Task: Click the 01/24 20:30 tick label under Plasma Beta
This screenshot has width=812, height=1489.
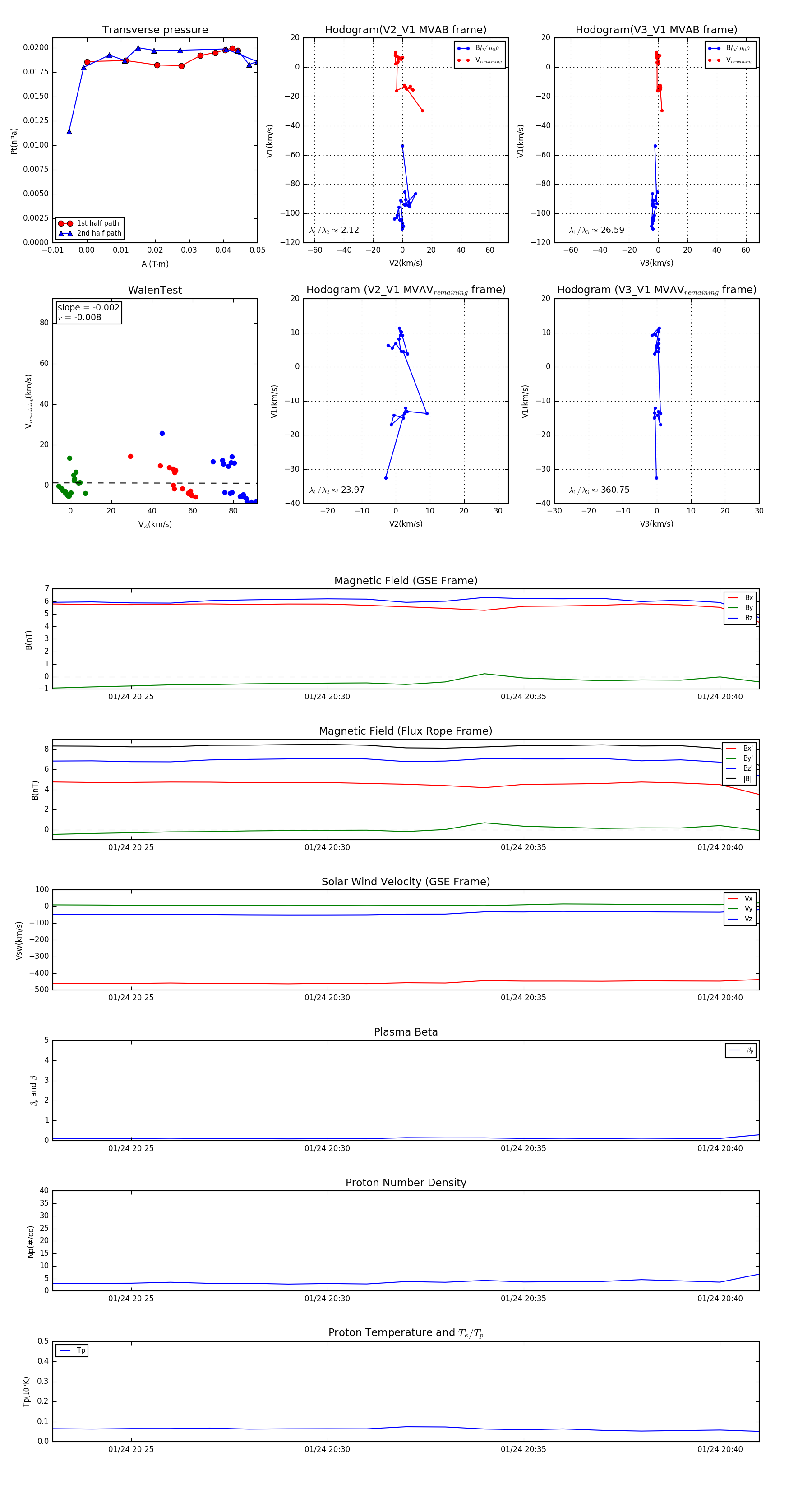Action: tap(327, 1148)
